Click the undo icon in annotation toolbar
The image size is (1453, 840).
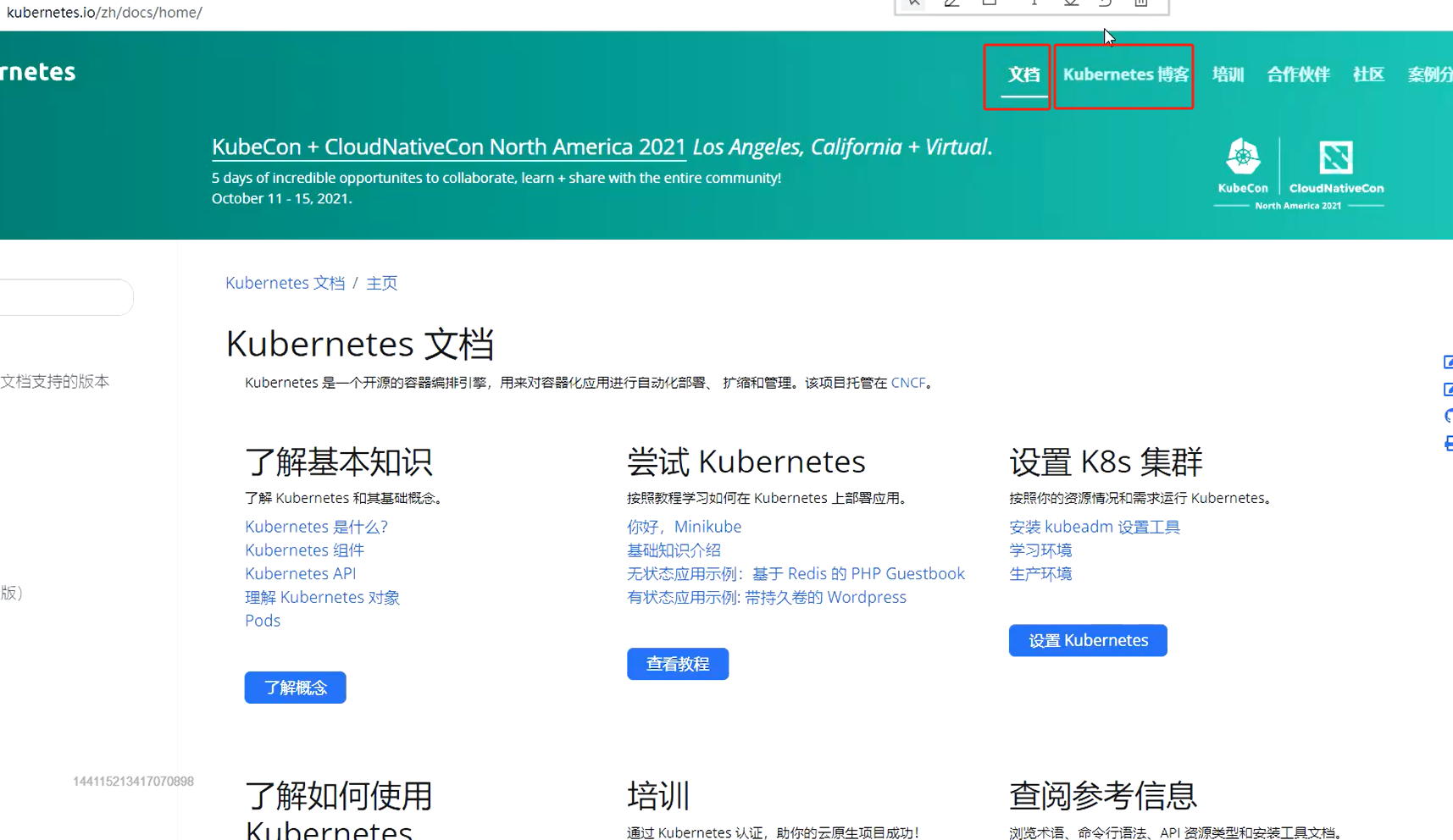point(1105,3)
